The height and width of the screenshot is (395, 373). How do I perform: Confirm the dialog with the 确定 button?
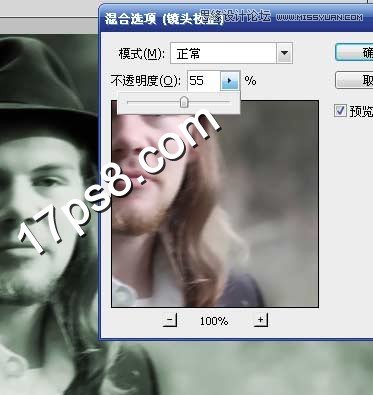click(x=354, y=52)
